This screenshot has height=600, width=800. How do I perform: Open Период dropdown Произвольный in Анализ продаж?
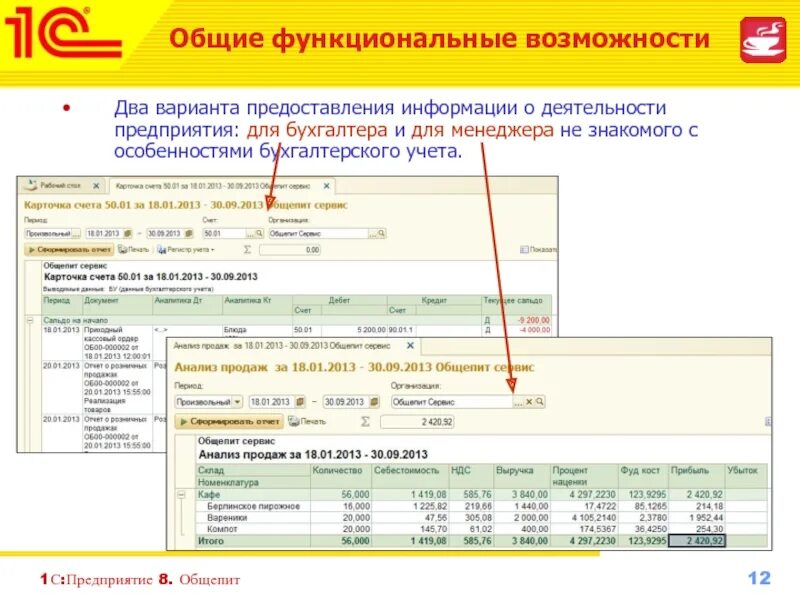(237, 402)
